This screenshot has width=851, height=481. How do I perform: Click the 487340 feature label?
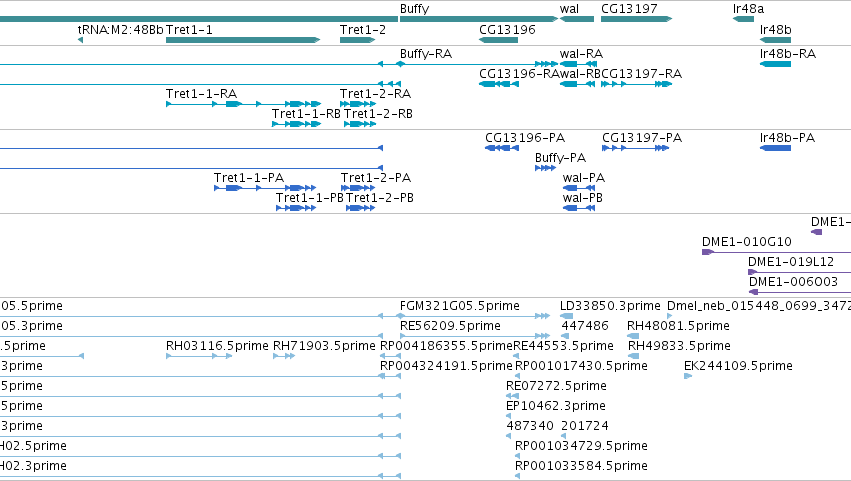point(530,427)
